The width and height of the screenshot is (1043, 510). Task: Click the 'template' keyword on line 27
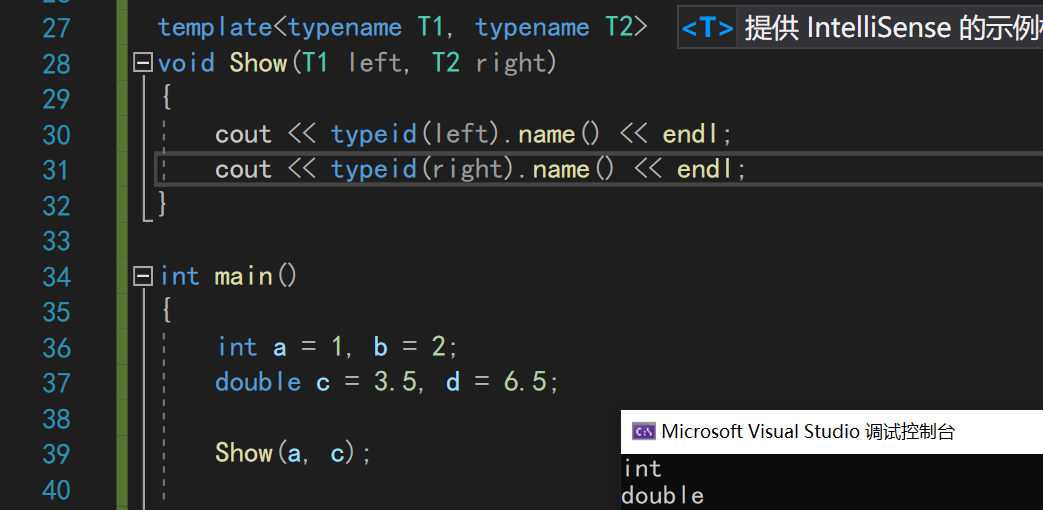pyautogui.click(x=215, y=28)
